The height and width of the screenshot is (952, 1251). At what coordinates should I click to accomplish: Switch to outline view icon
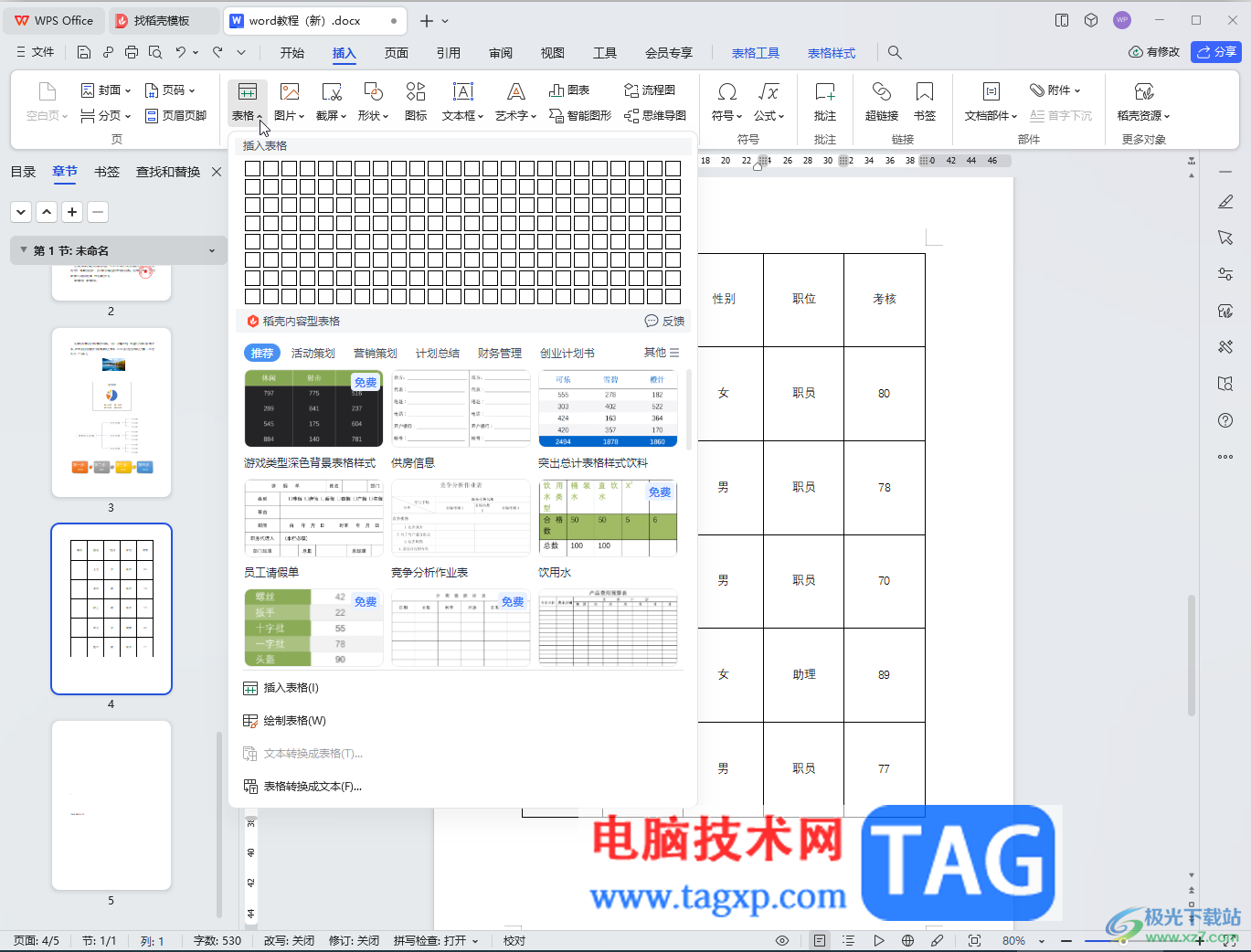(x=848, y=940)
